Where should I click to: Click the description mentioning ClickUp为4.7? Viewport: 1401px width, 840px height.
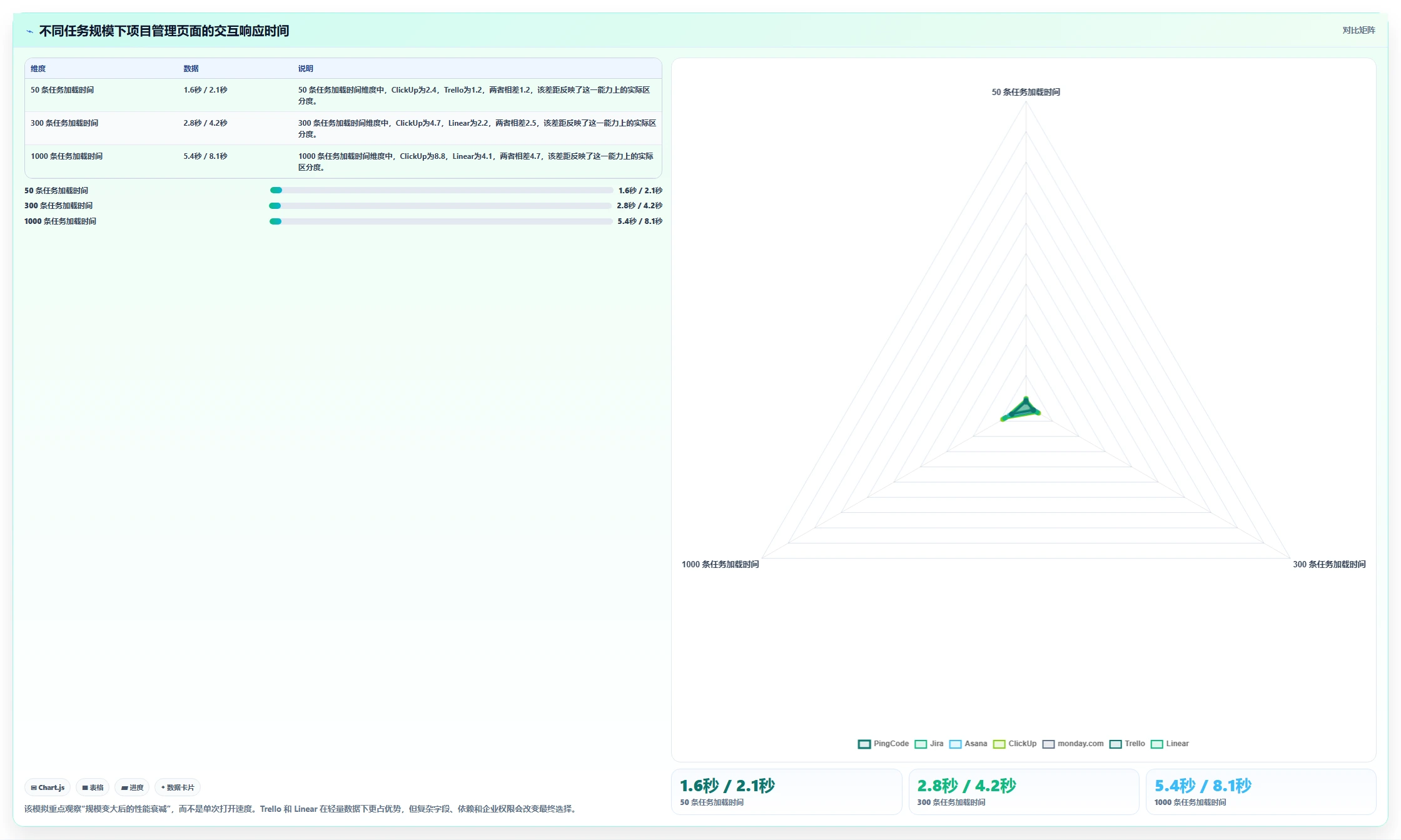[x=477, y=129]
